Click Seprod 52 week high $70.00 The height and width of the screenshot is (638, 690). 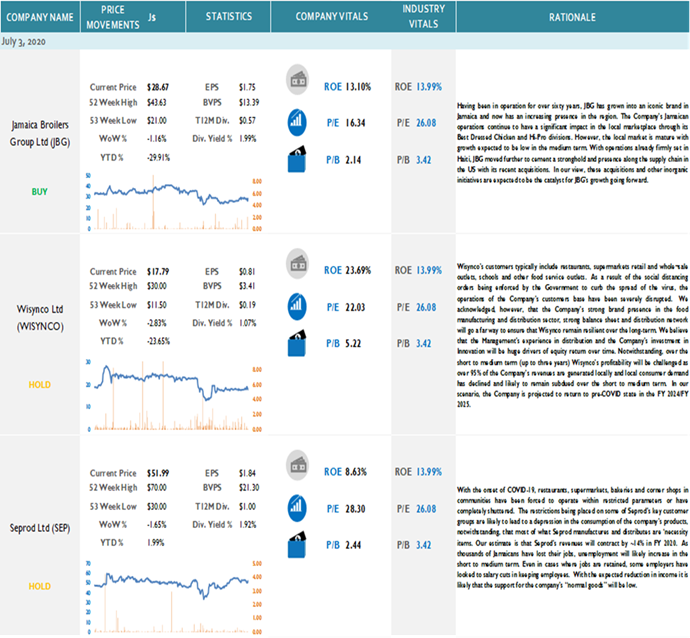pyautogui.click(x=157, y=488)
